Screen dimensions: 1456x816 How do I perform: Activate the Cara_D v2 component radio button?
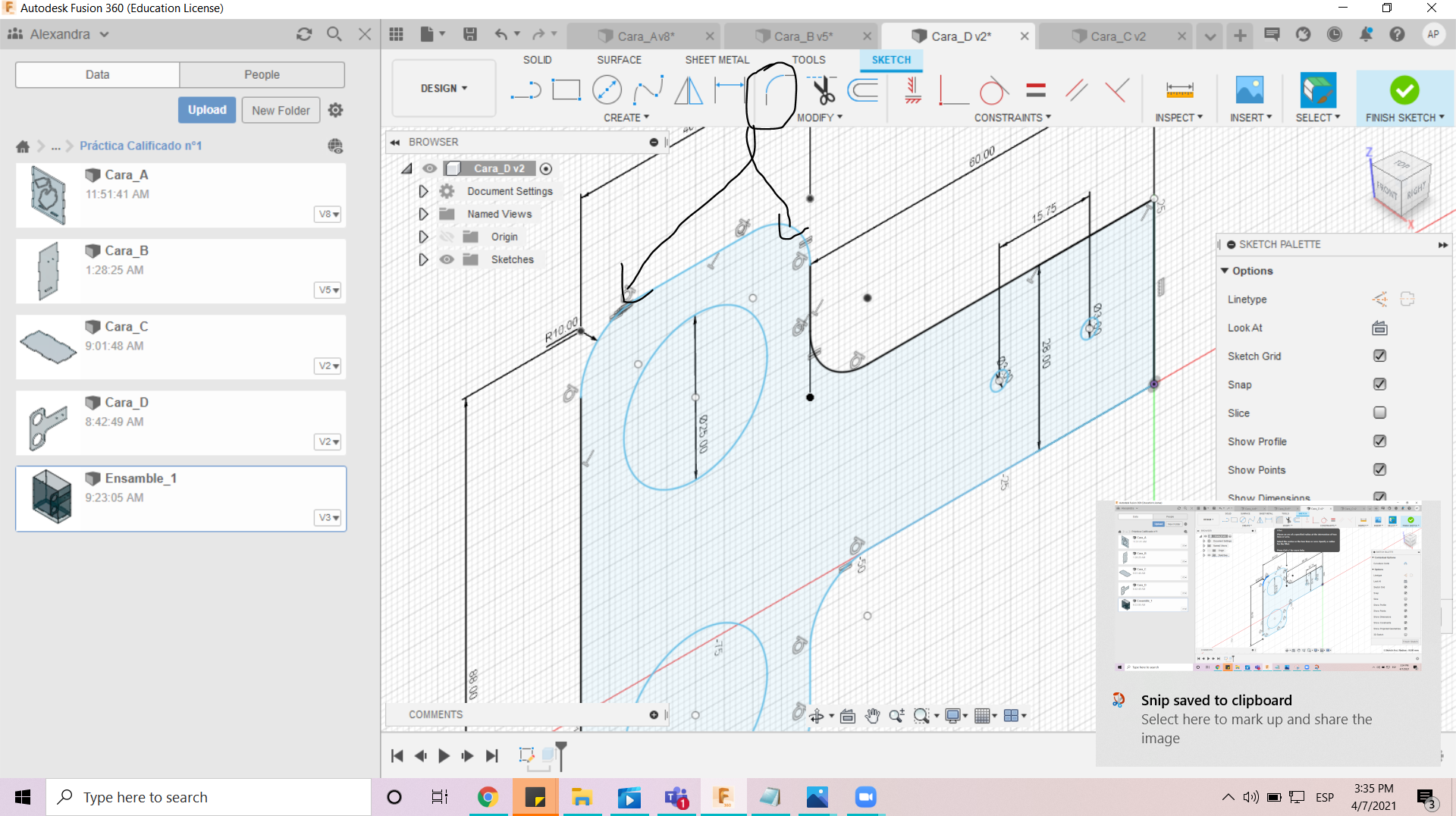point(546,168)
